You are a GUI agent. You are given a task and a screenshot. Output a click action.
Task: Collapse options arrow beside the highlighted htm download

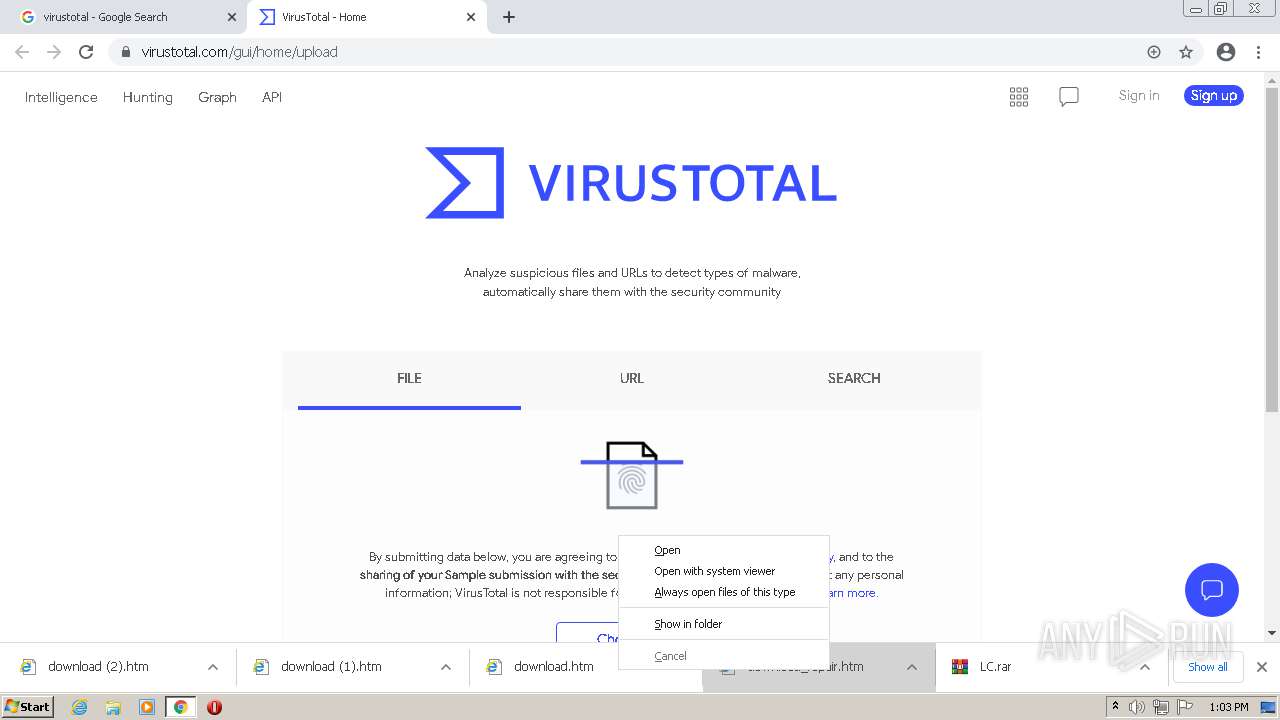coord(912,667)
